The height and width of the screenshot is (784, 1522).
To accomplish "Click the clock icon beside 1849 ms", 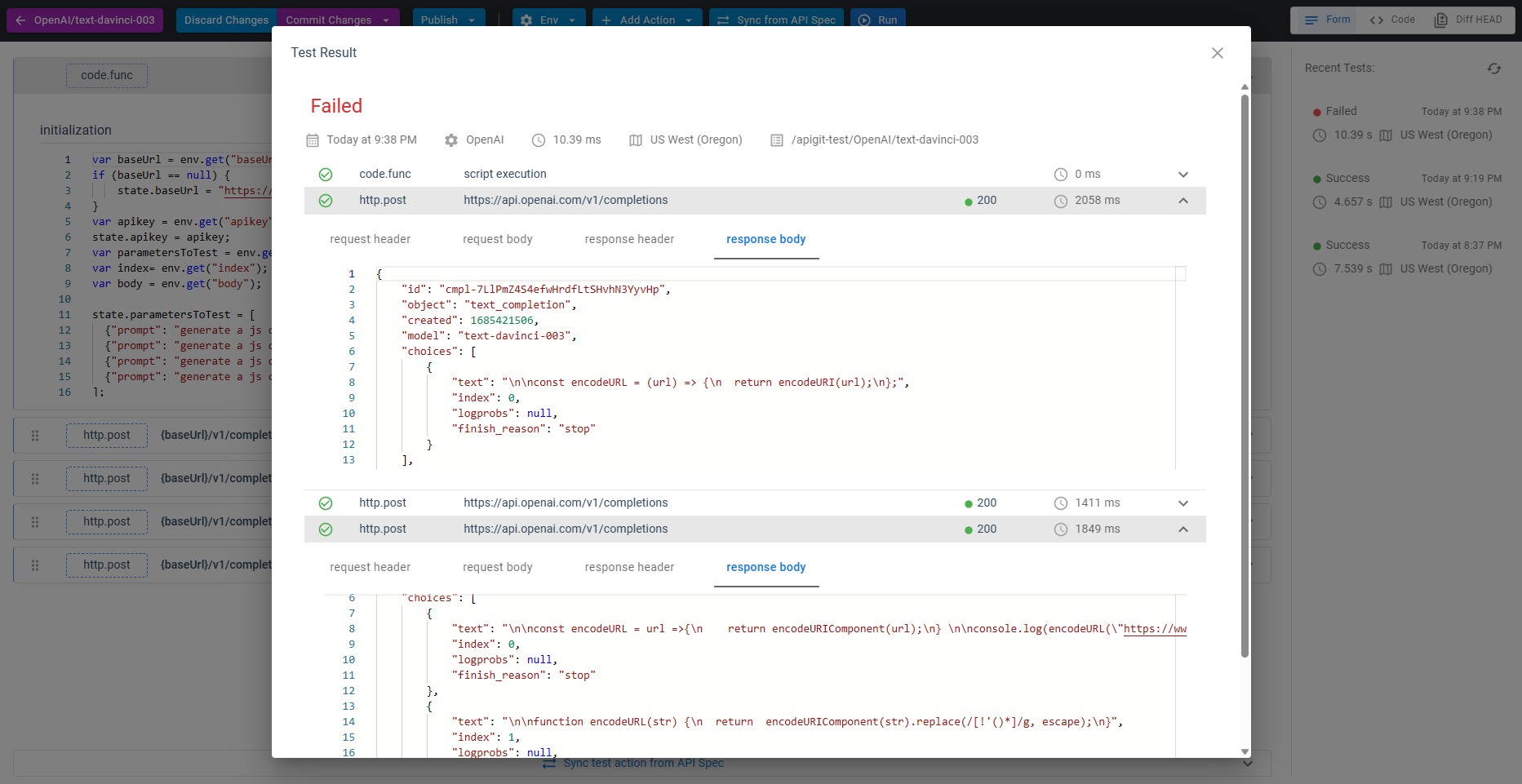I will 1061,529.
